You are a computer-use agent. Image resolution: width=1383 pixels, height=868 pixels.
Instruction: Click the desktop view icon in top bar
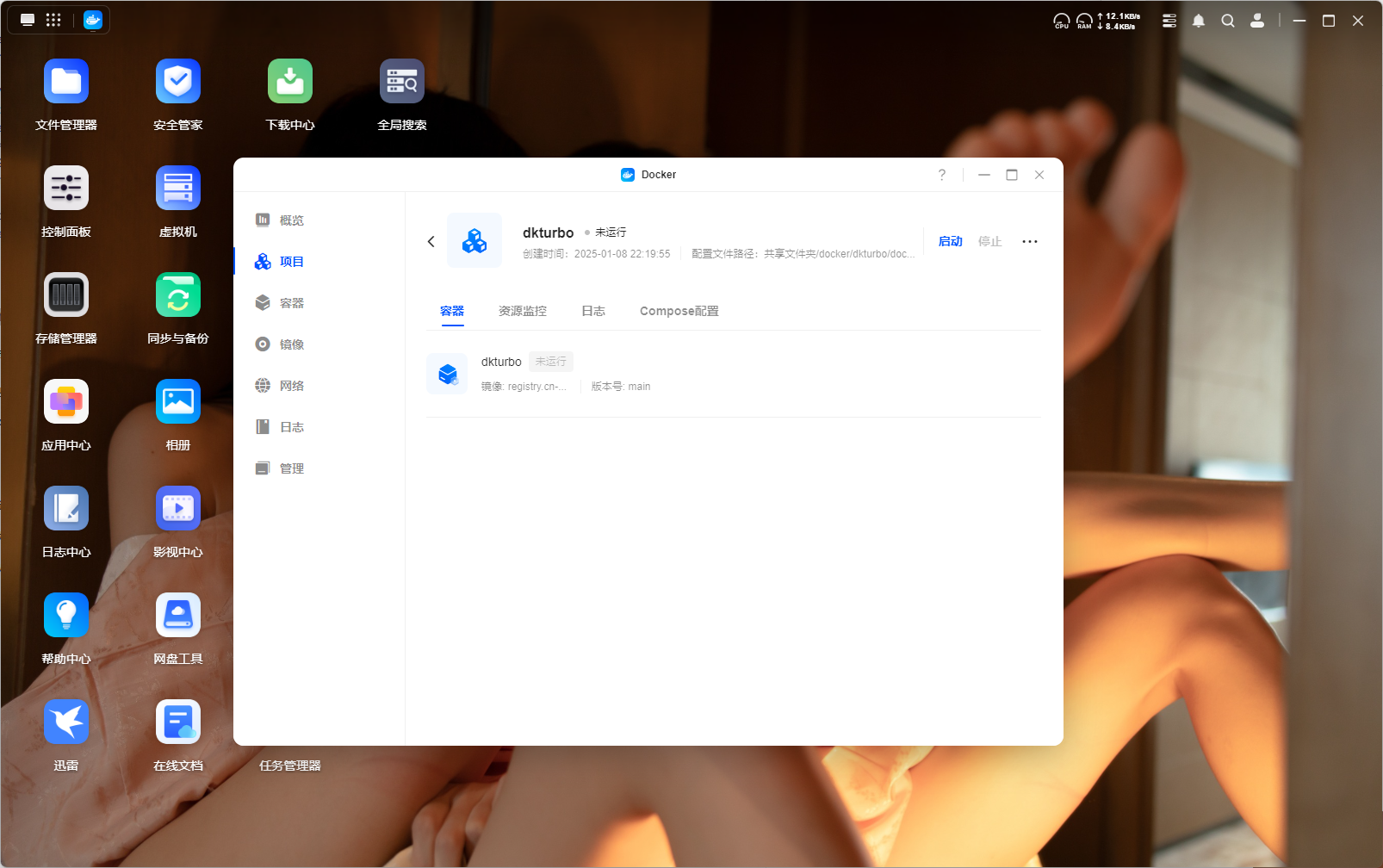(28, 20)
